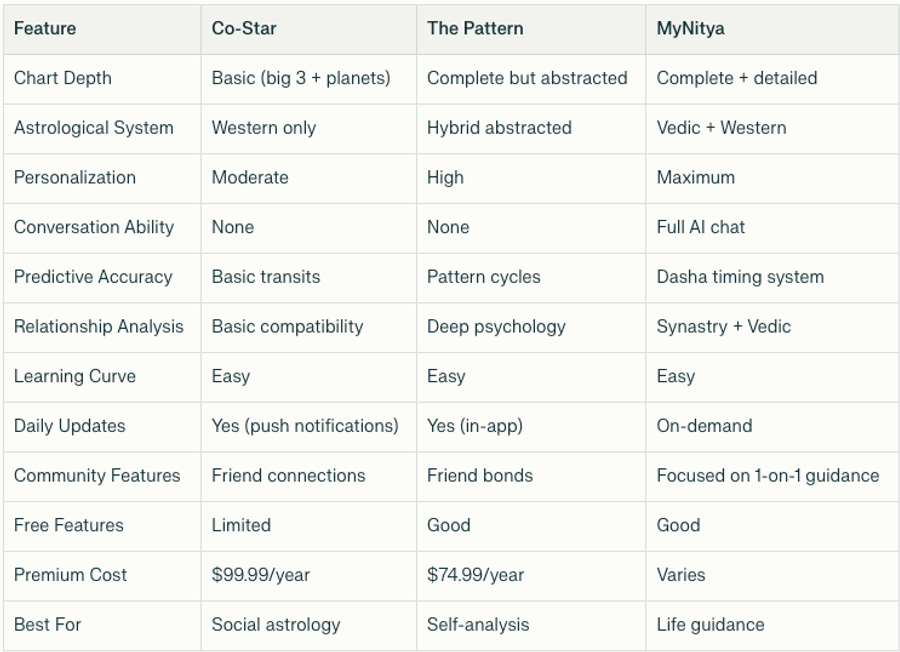
Task: Select the Premium Cost row label
Action: (x=70, y=575)
